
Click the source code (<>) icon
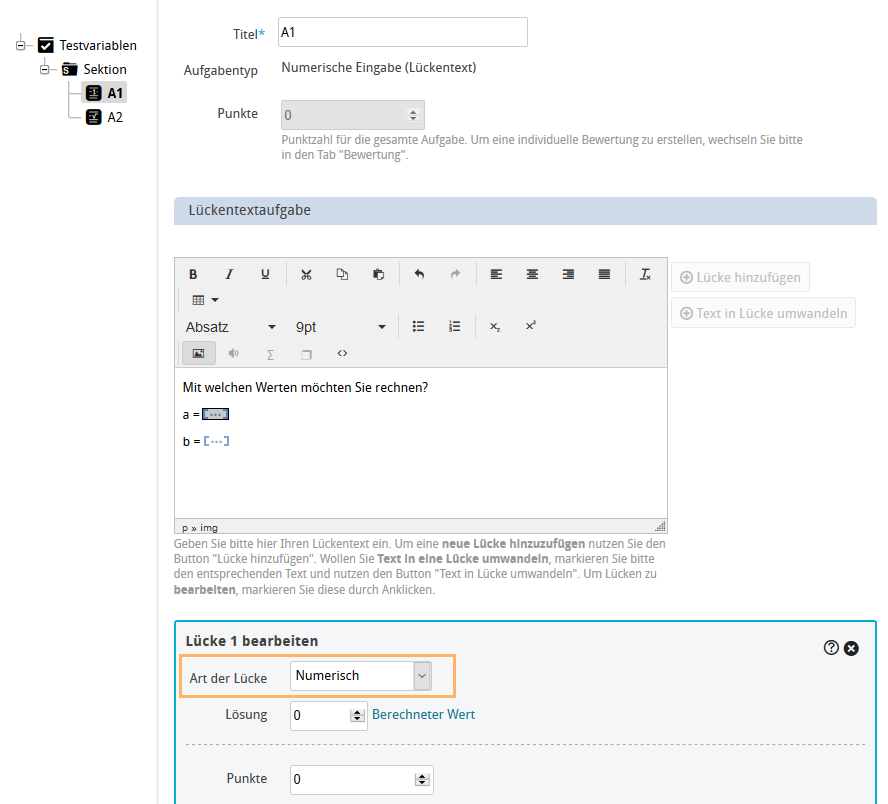(342, 353)
